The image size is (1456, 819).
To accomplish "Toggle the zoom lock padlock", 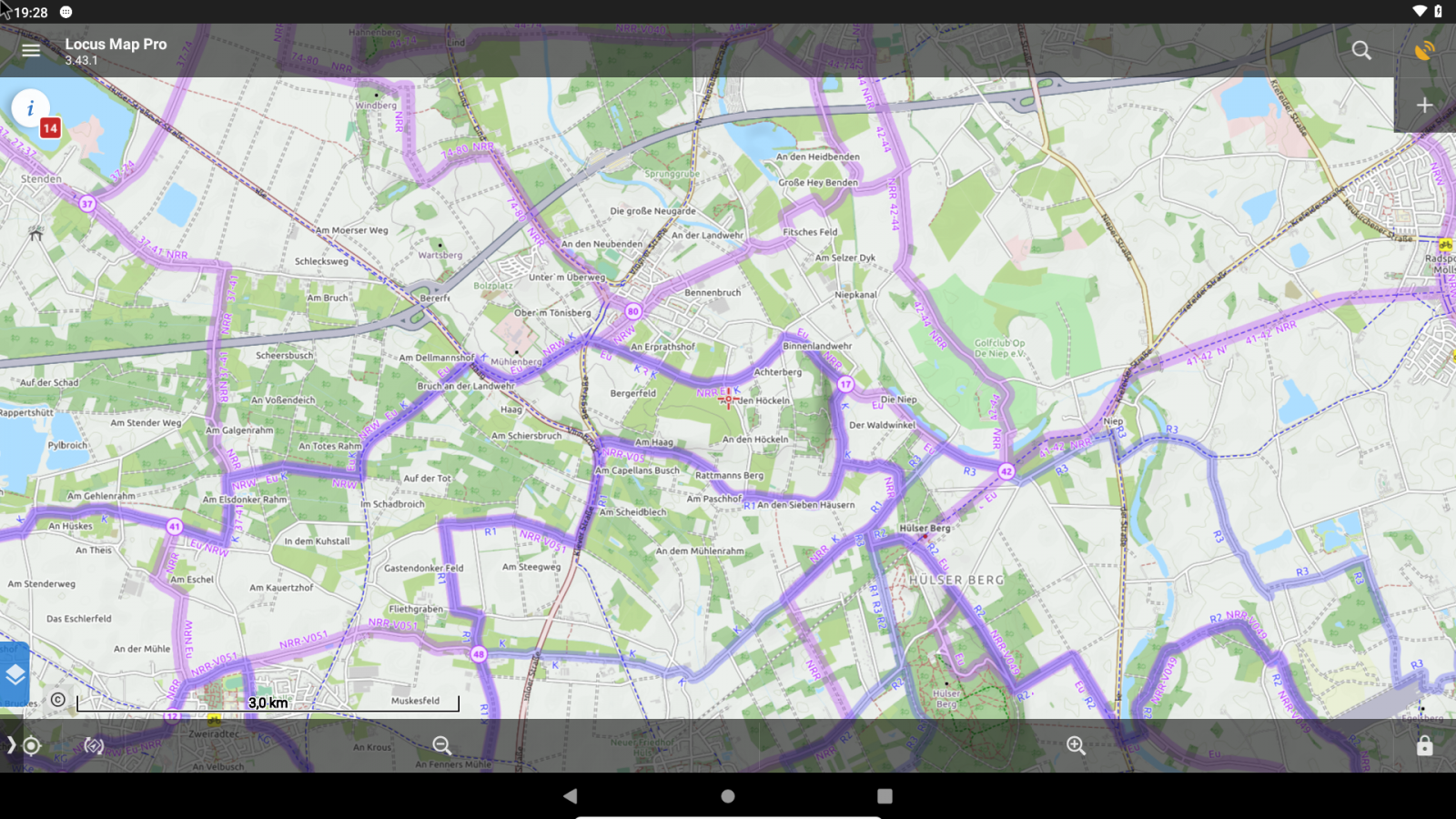I will [x=1424, y=746].
